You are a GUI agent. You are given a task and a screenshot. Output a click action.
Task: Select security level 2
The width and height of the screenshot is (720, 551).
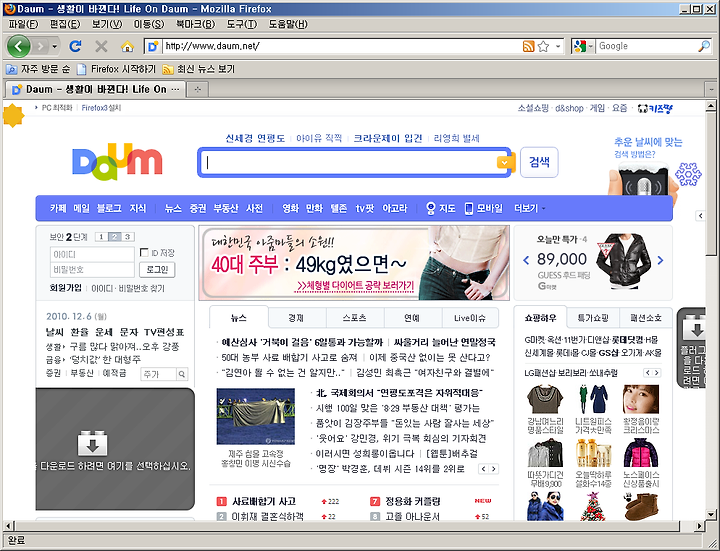(x=114, y=236)
